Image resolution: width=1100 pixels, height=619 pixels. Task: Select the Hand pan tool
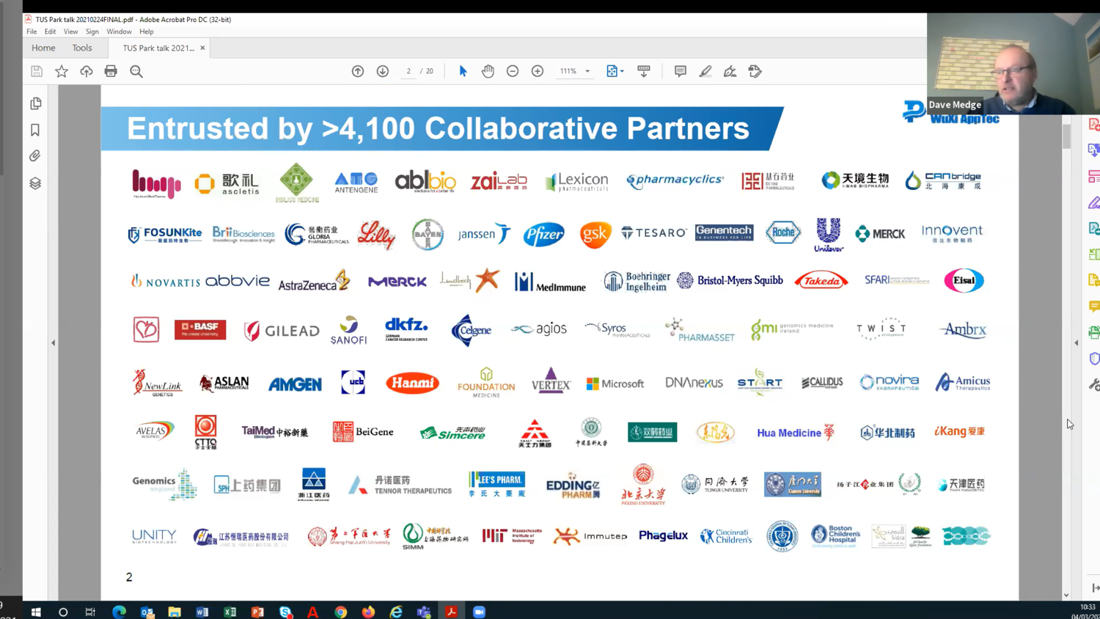(x=488, y=72)
